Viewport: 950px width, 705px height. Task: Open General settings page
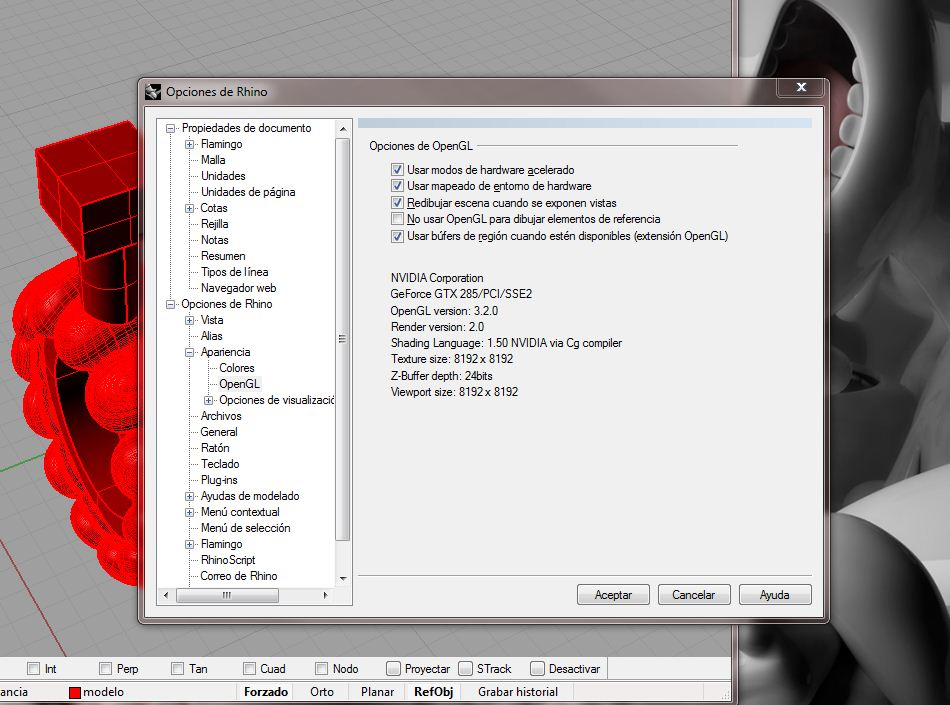[x=219, y=432]
